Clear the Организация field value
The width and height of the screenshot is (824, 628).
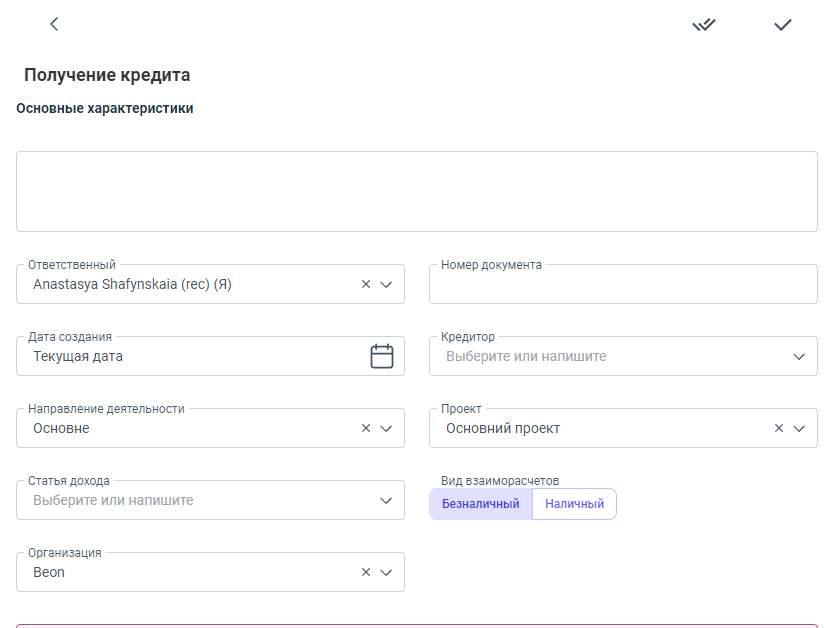366,573
